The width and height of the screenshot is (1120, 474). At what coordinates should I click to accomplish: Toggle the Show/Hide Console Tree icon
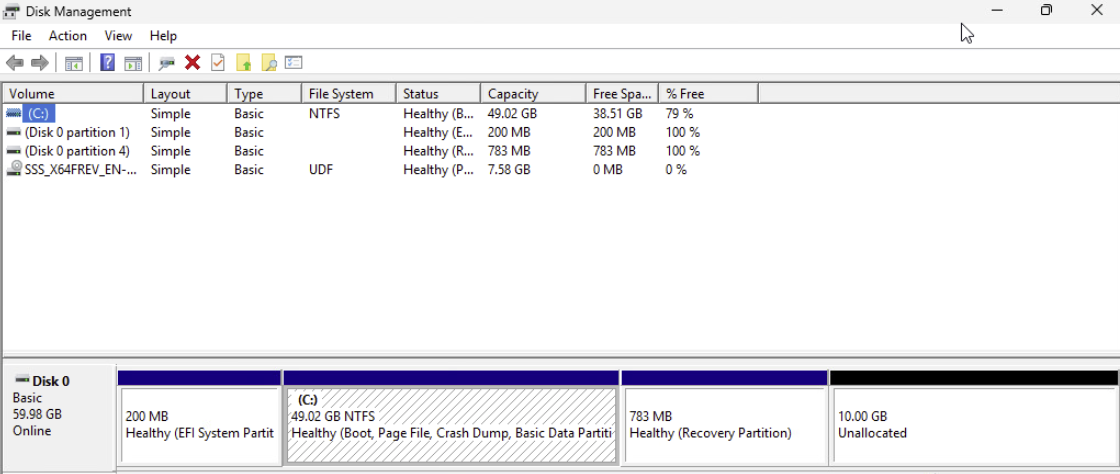74,63
